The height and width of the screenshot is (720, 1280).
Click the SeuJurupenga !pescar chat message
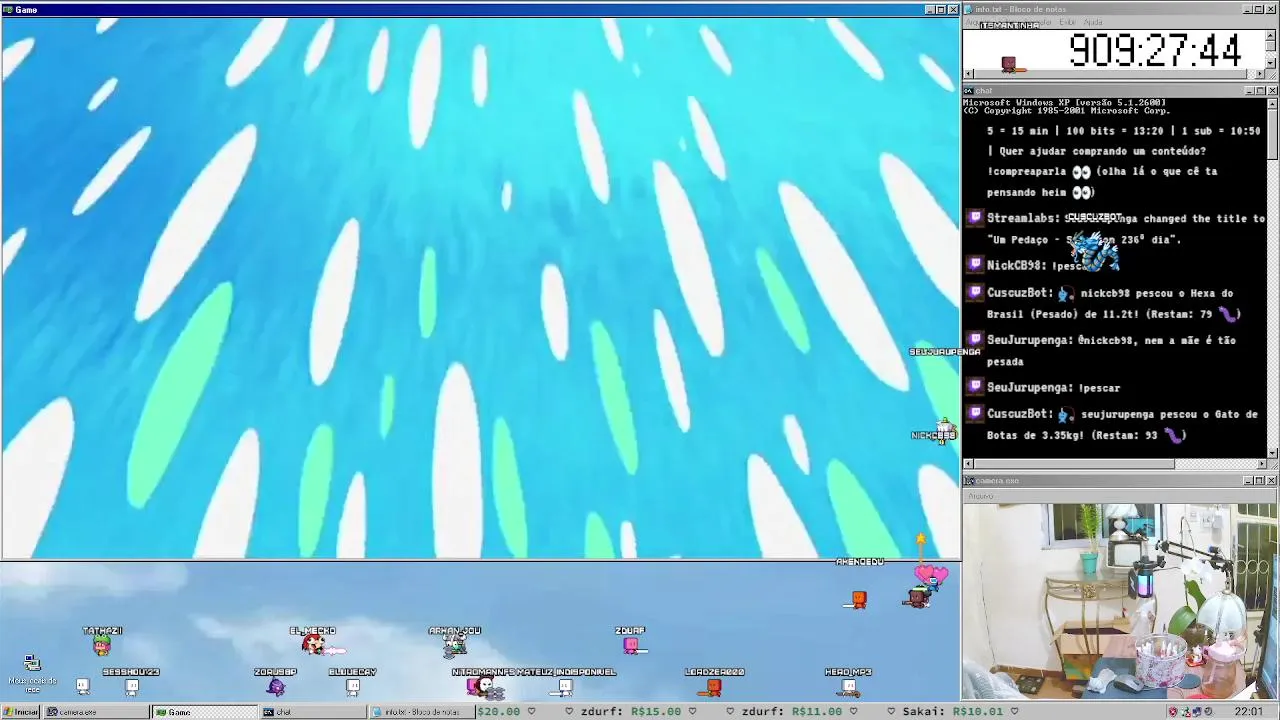[1053, 387]
